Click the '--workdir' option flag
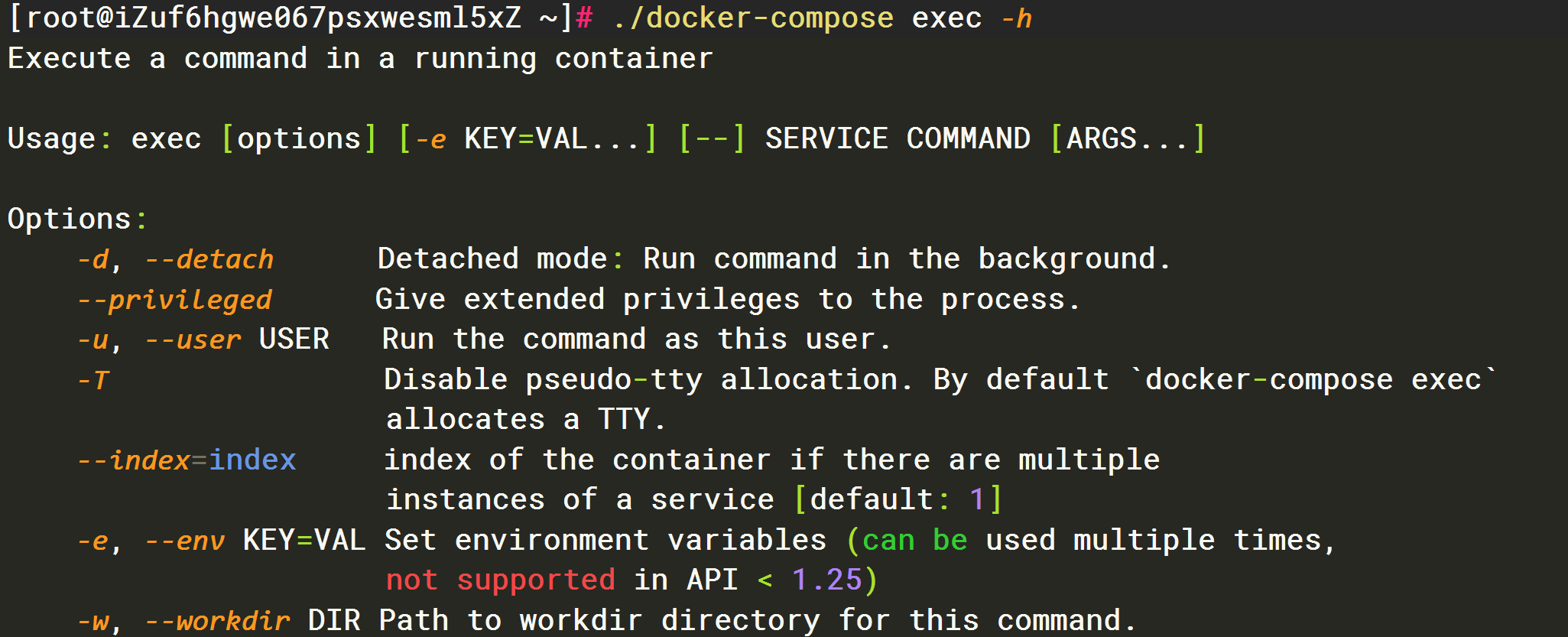The image size is (1568, 637). (217, 620)
